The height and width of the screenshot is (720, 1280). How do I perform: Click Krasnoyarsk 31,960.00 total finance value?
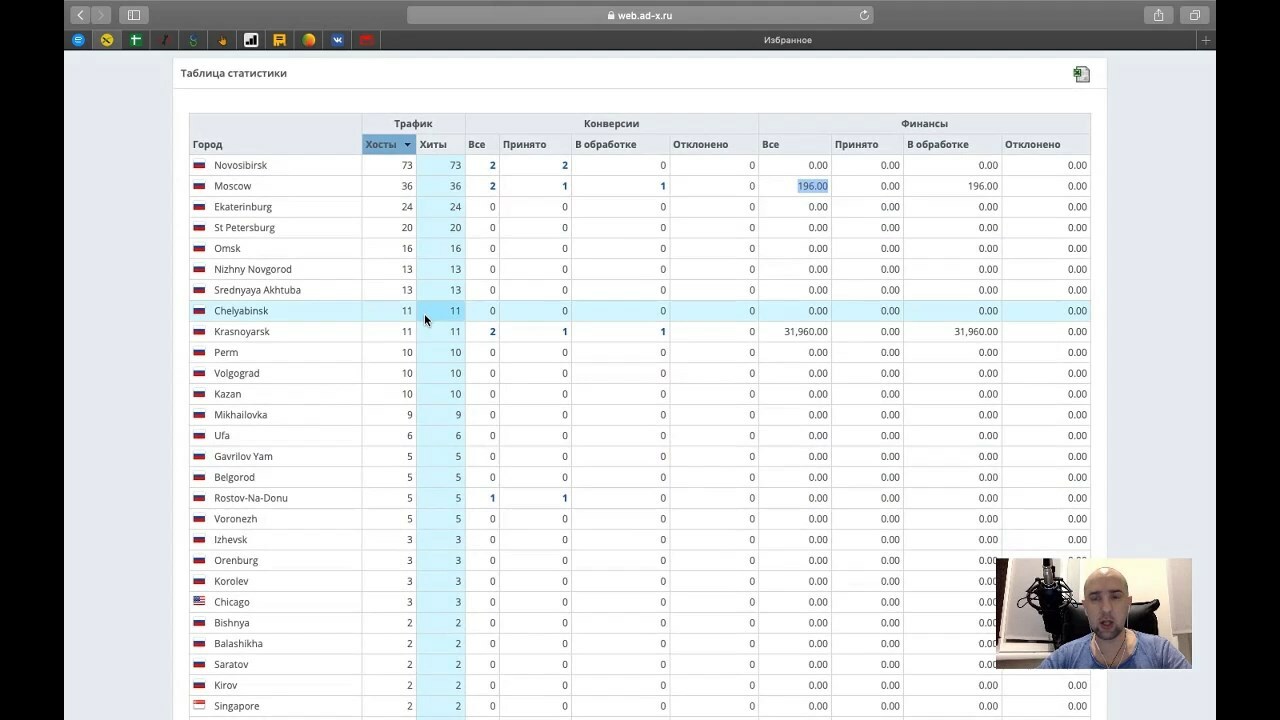[x=806, y=332]
